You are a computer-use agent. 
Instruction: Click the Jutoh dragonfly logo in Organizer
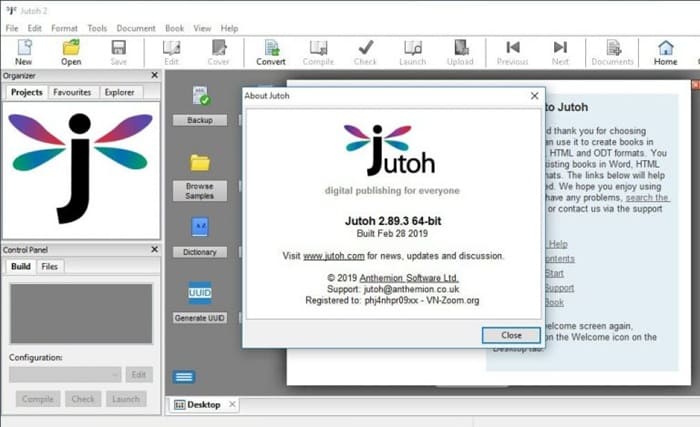point(80,168)
